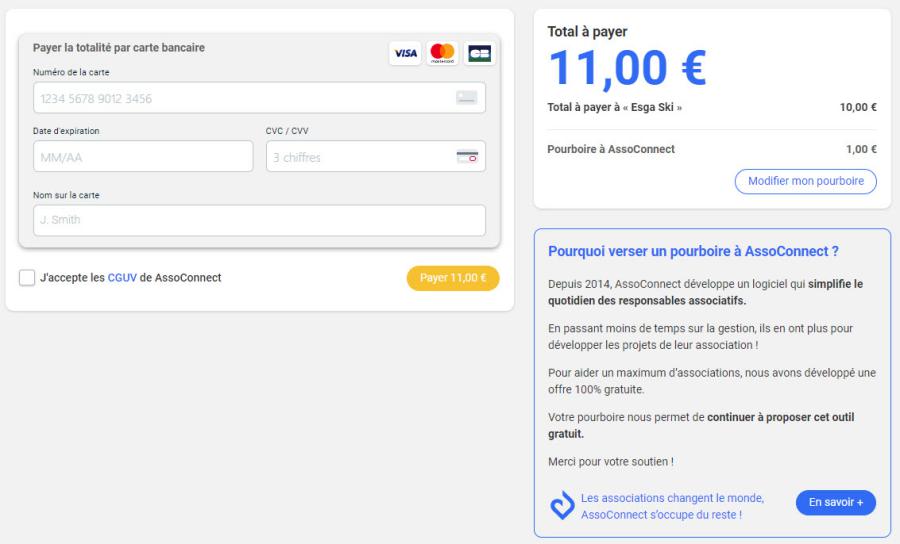The image size is (900, 544).
Task: Click the En savoir + button
Action: [x=836, y=503]
